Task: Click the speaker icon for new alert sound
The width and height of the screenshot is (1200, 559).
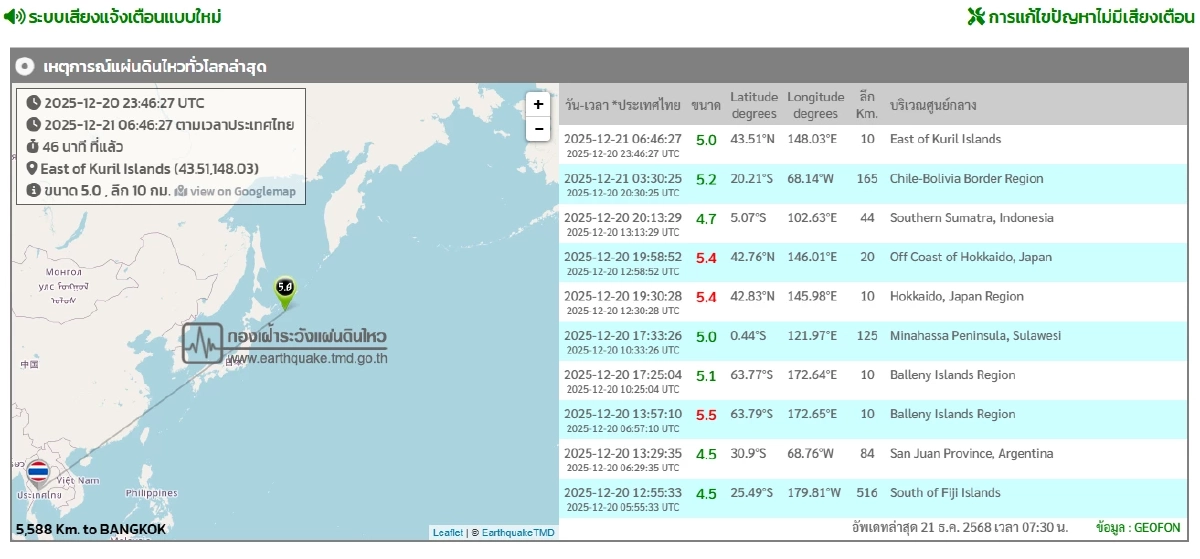Action: click(x=14, y=17)
